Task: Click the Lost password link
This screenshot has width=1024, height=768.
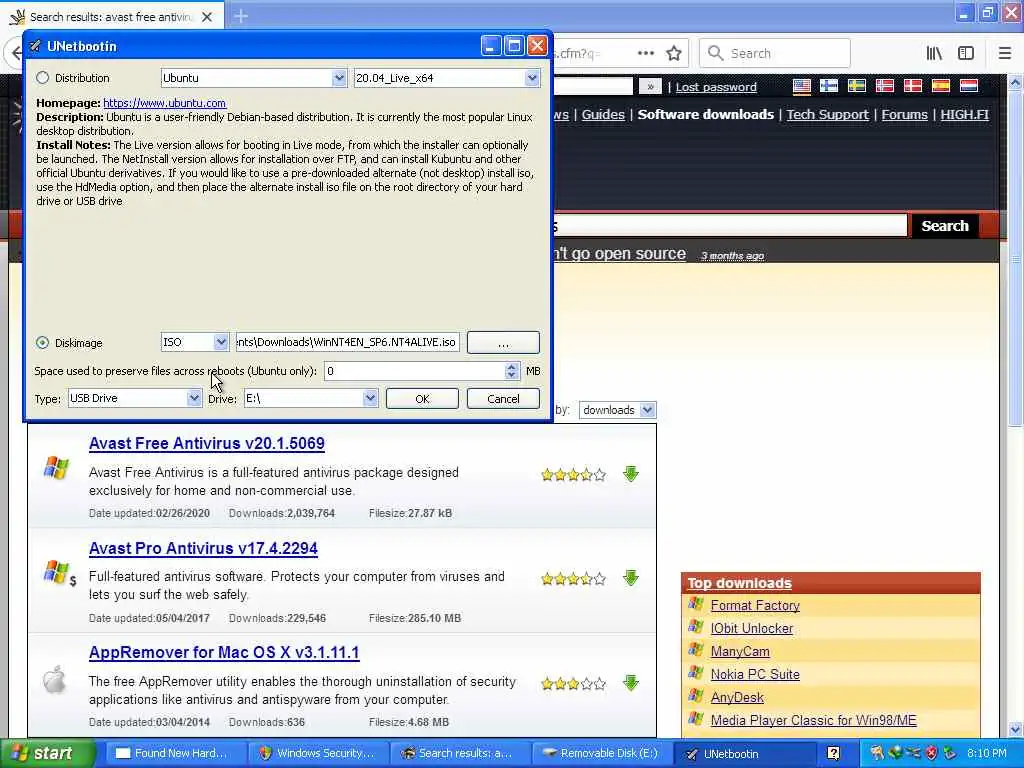Action: coord(716,87)
